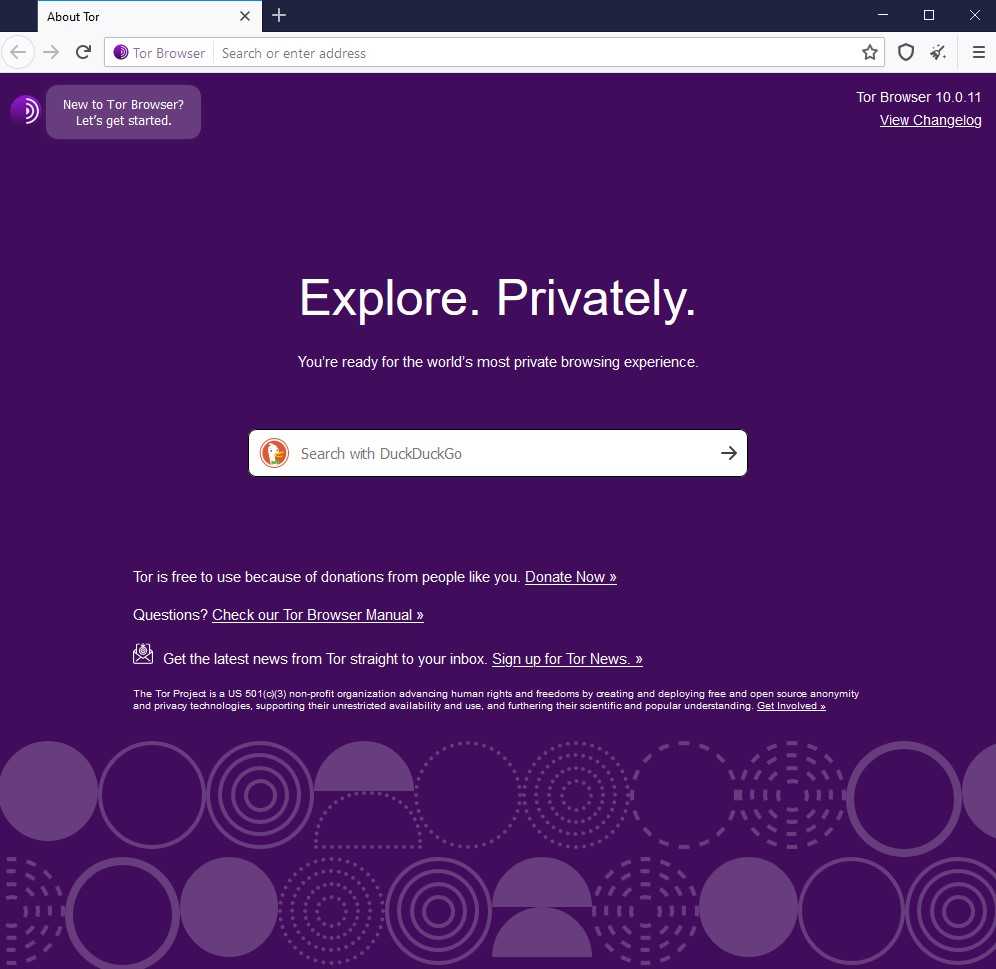
Task: Click the Tor onion logo icon
Action: pyautogui.click(x=25, y=110)
